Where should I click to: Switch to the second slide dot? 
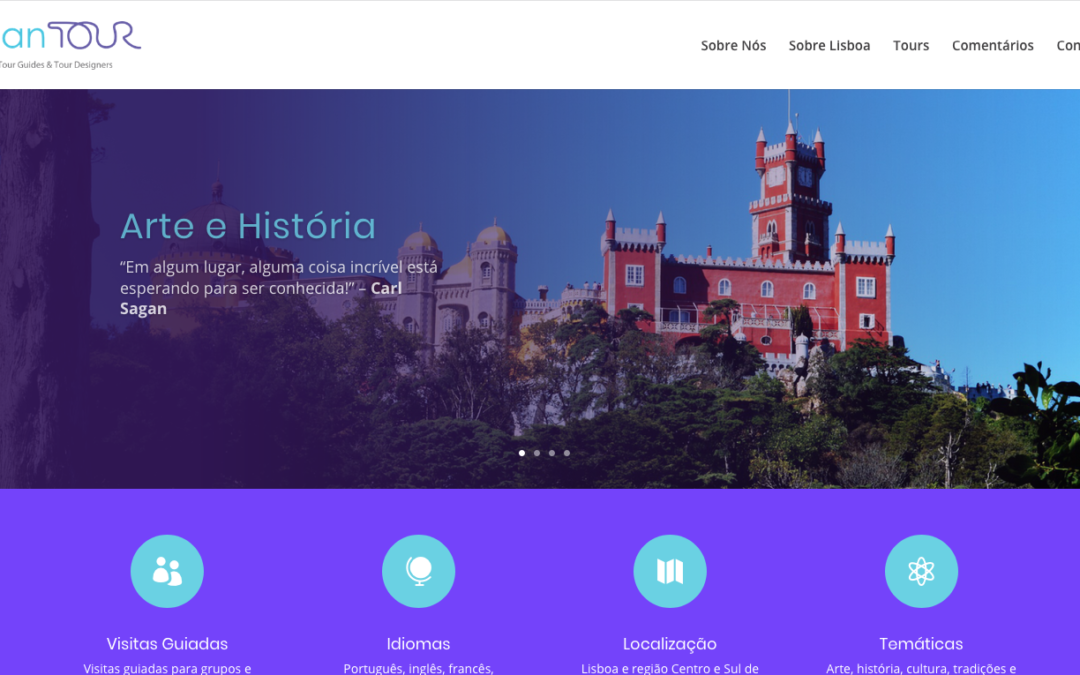[537, 453]
